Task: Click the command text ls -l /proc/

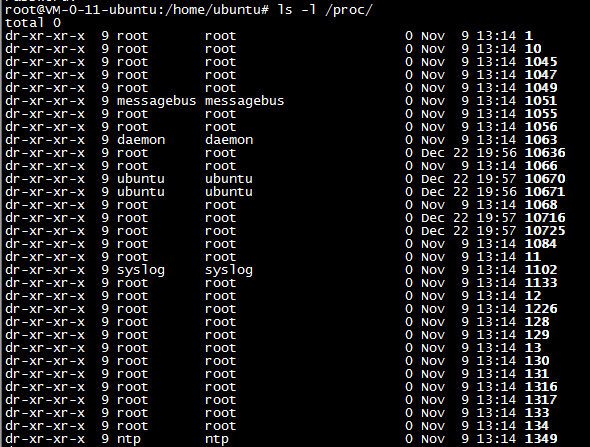Action: pos(325,10)
